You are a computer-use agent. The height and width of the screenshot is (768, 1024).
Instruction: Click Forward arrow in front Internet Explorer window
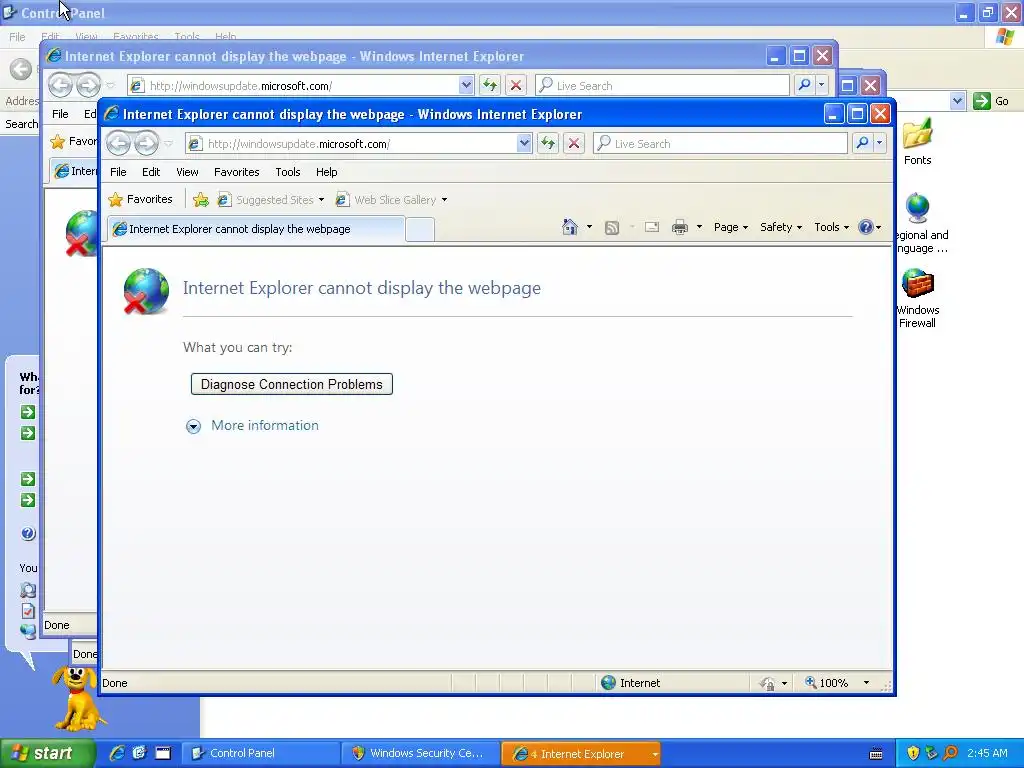click(146, 143)
